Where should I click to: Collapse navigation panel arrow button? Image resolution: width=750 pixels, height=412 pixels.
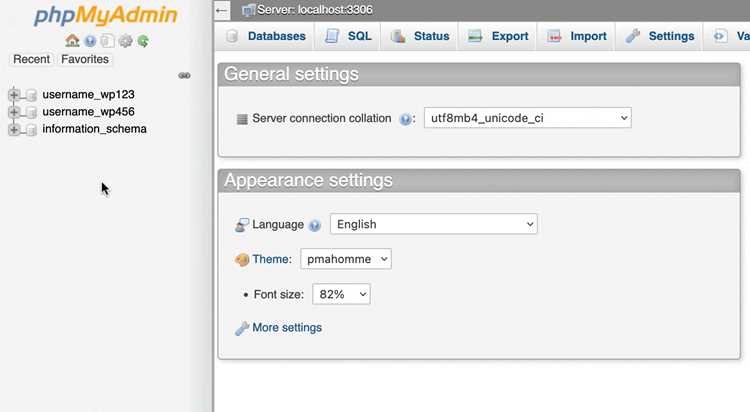(221, 10)
